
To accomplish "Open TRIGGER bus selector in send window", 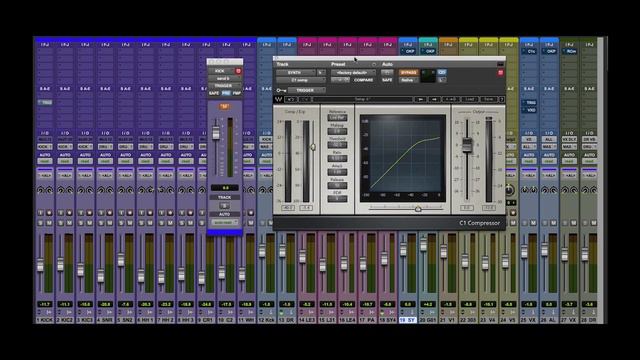I will pyautogui.click(x=225, y=86).
